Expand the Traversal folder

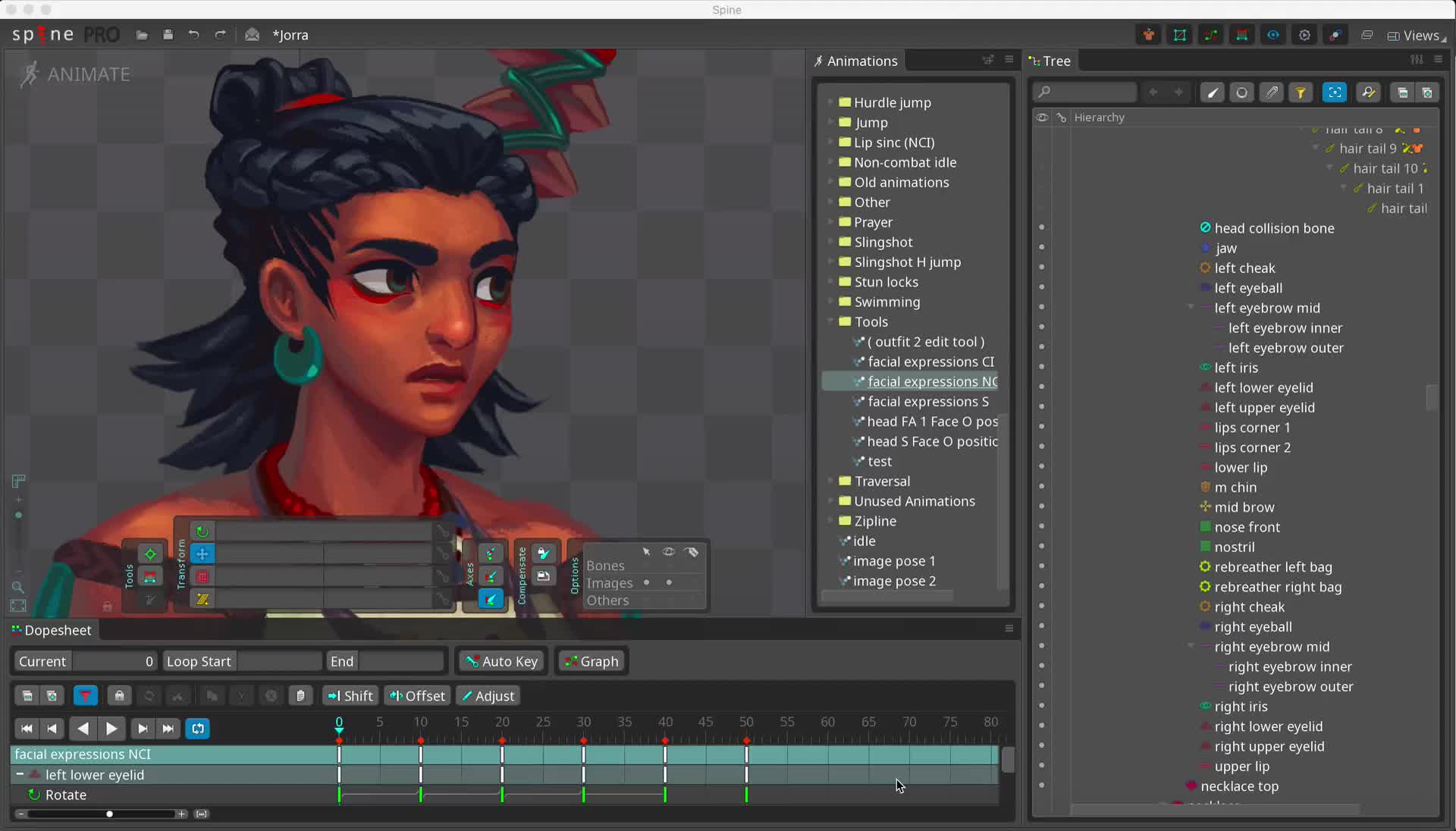830,481
